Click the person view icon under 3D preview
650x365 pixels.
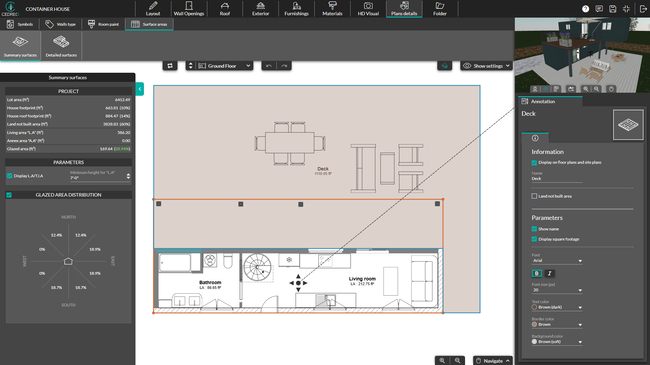tap(535, 89)
